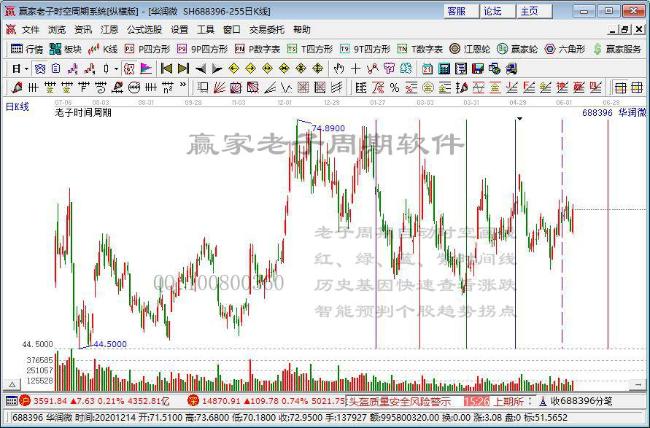Click the 客服 title bar button
Image resolution: width=650 pixels, height=428 pixels.
coord(461,11)
